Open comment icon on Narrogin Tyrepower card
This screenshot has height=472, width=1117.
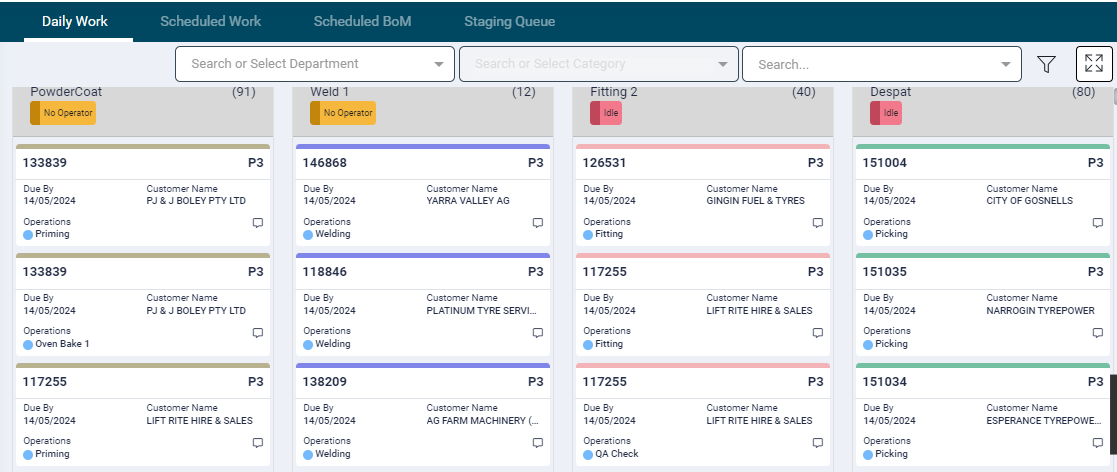pyautogui.click(x=1097, y=333)
